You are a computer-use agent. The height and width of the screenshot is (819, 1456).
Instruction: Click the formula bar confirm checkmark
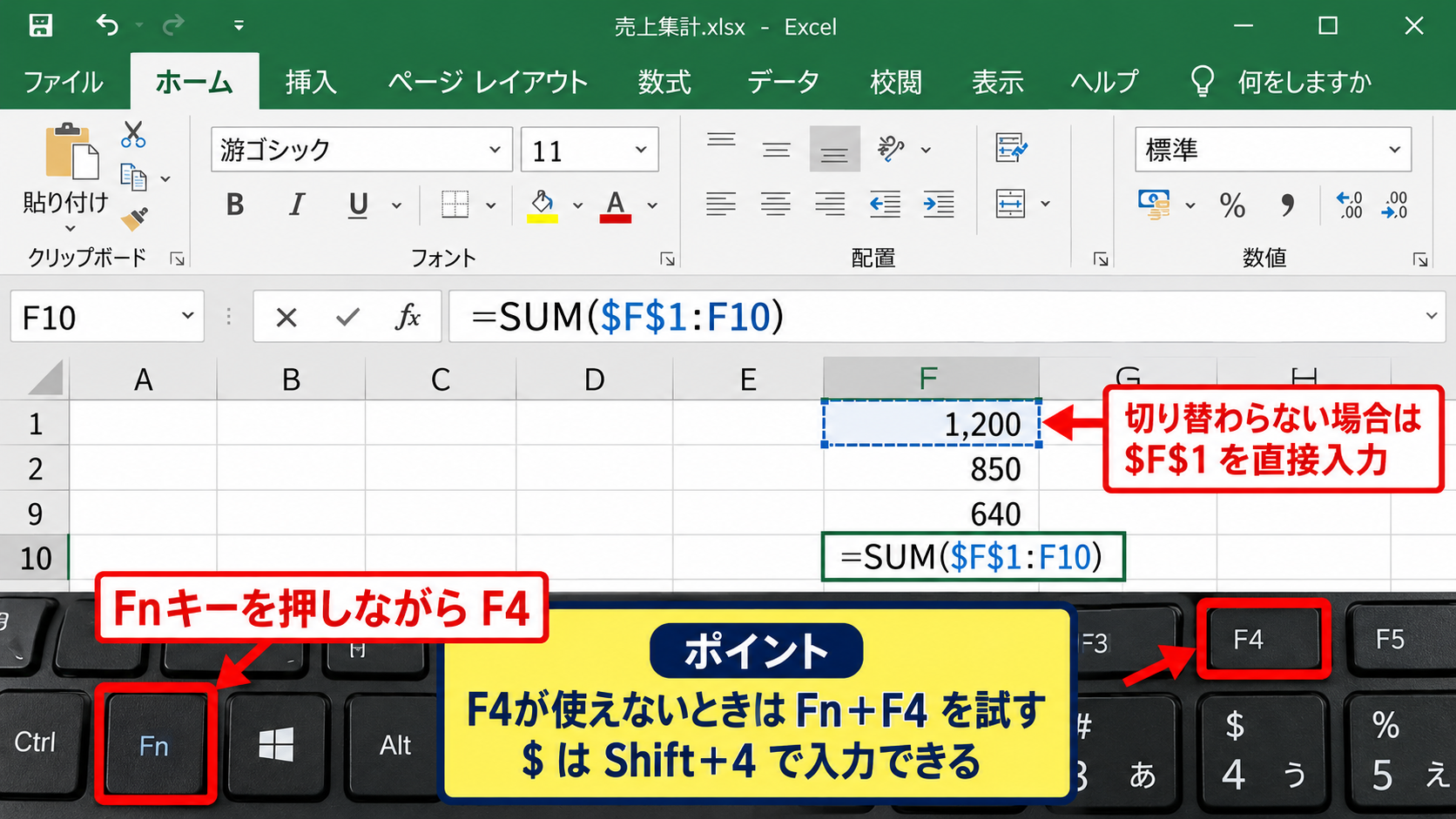347,317
